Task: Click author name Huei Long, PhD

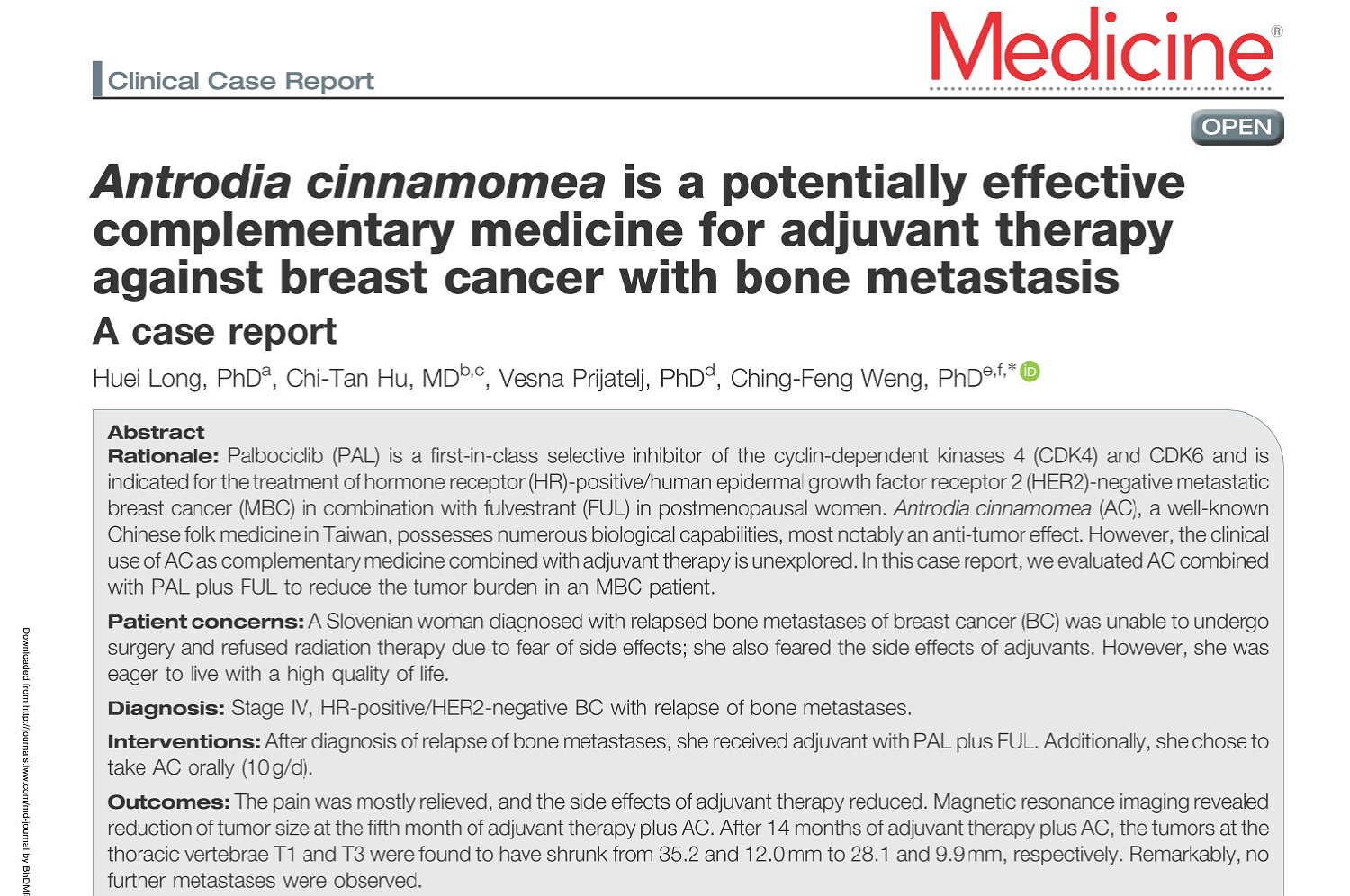Action: (176, 379)
